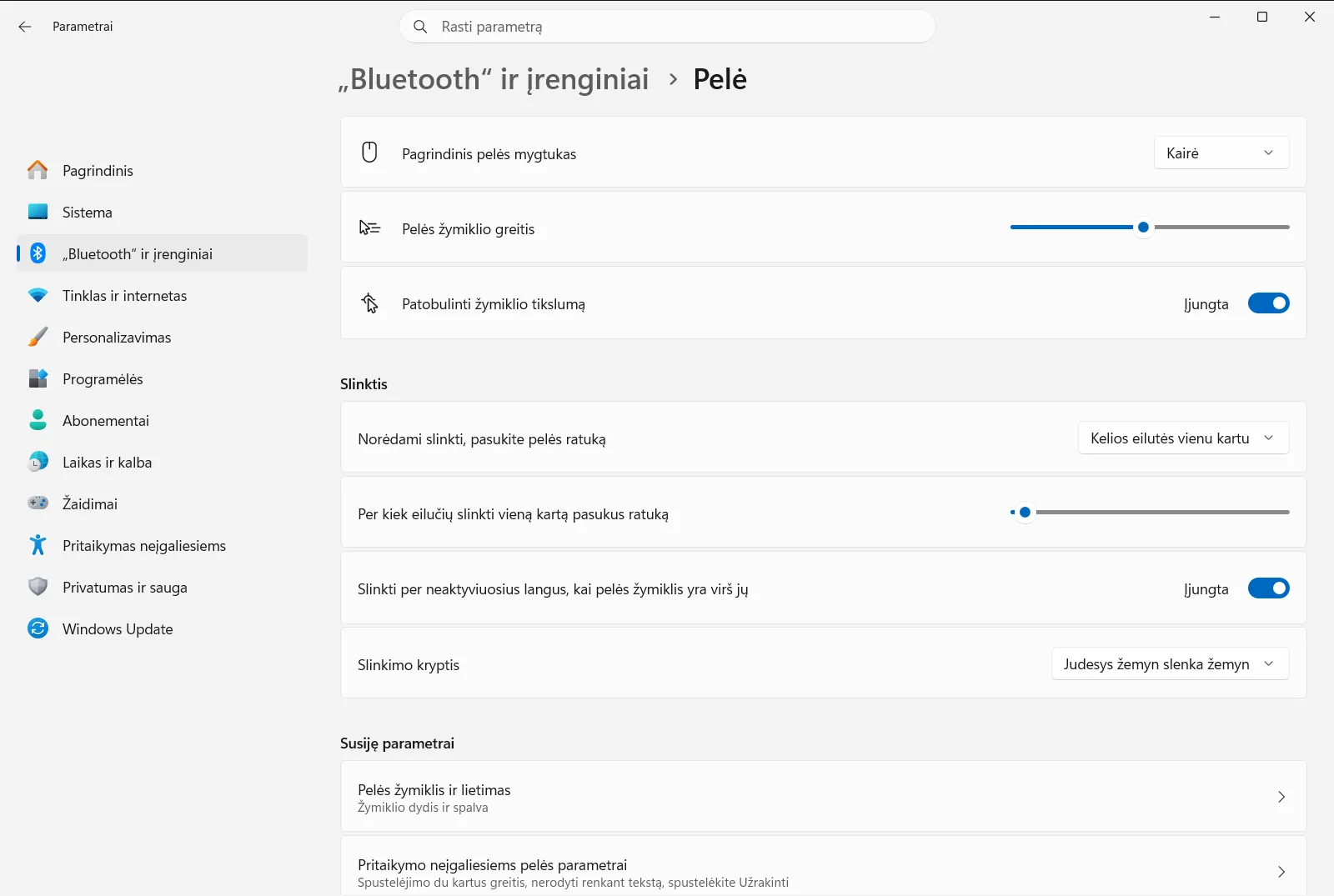Open Kelios eilutės vienu kartu dropdown
The height and width of the screenshot is (896, 1334).
pos(1184,438)
